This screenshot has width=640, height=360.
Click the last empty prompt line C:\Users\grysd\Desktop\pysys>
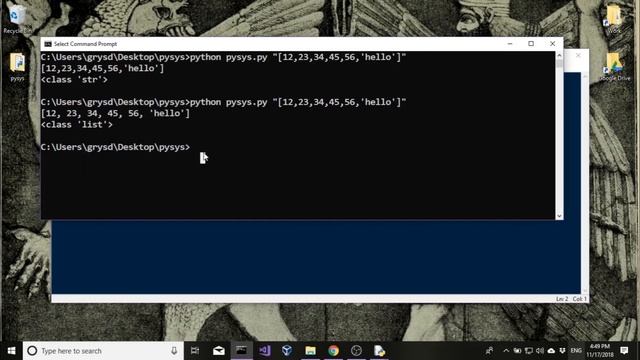coord(116,147)
